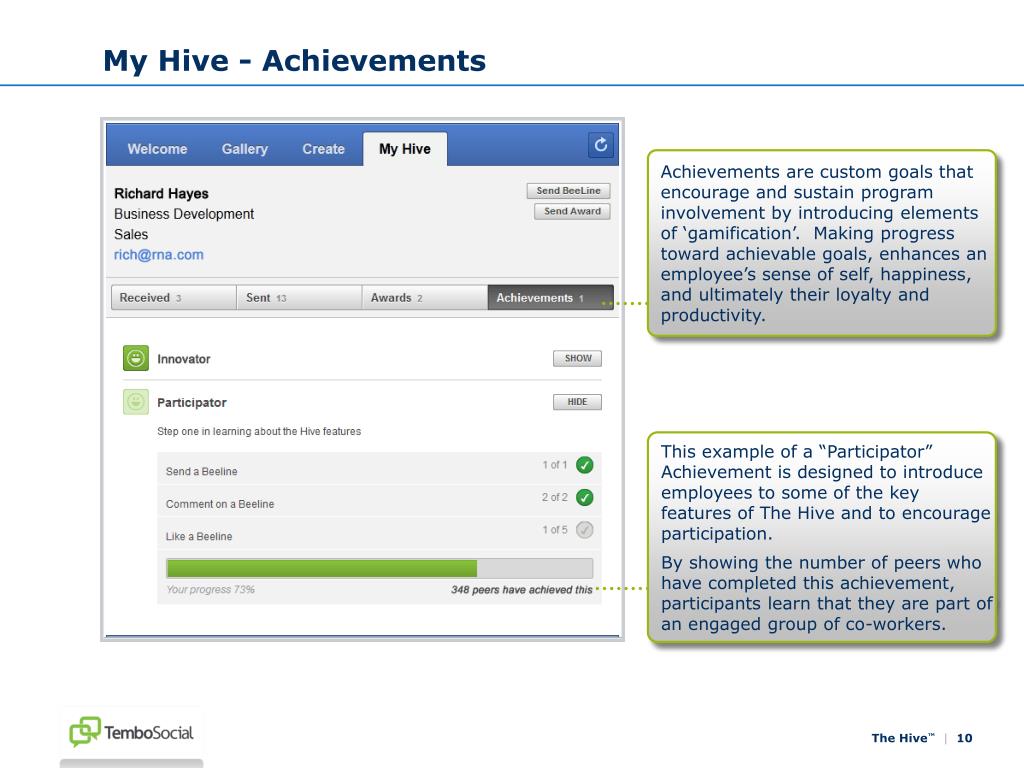The height and width of the screenshot is (768, 1024).
Task: Click the Innovator achievement title
Action: (x=184, y=359)
